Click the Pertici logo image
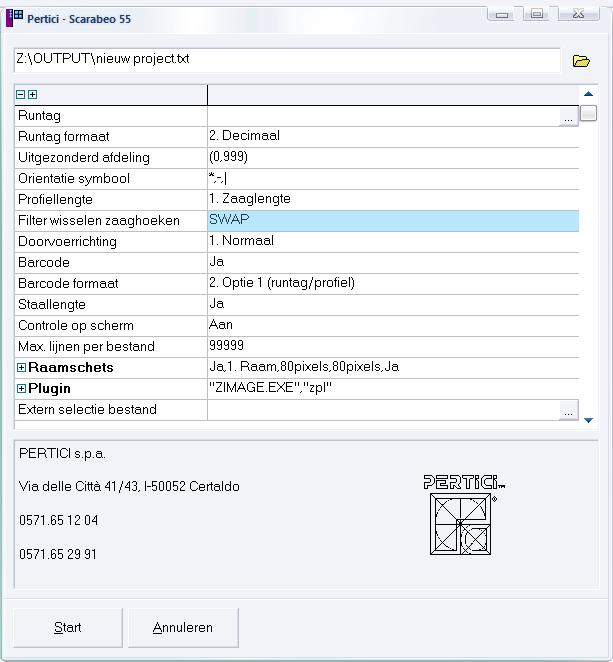The width and height of the screenshot is (613, 662). coord(464,515)
